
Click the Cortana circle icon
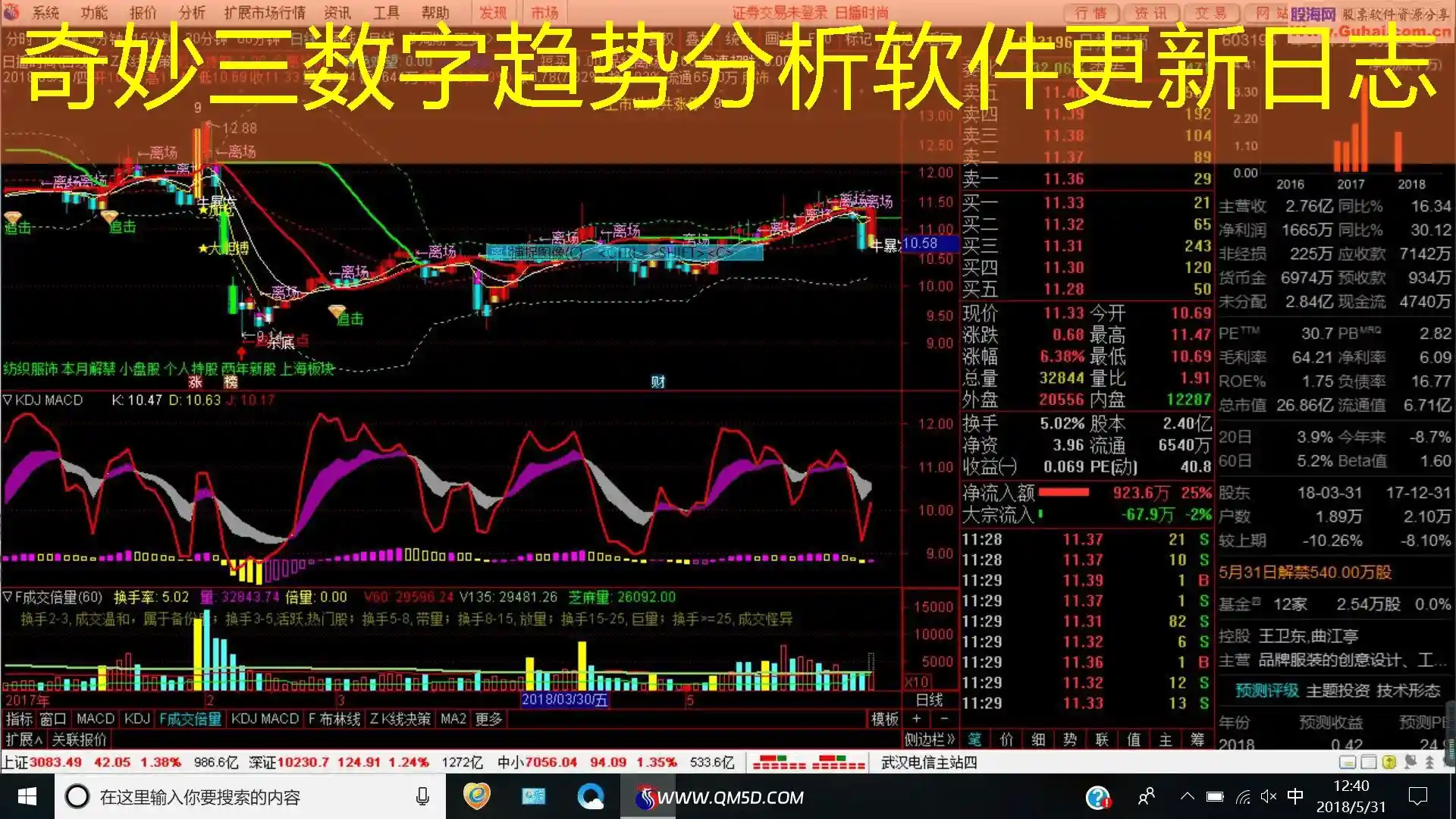[x=77, y=797]
